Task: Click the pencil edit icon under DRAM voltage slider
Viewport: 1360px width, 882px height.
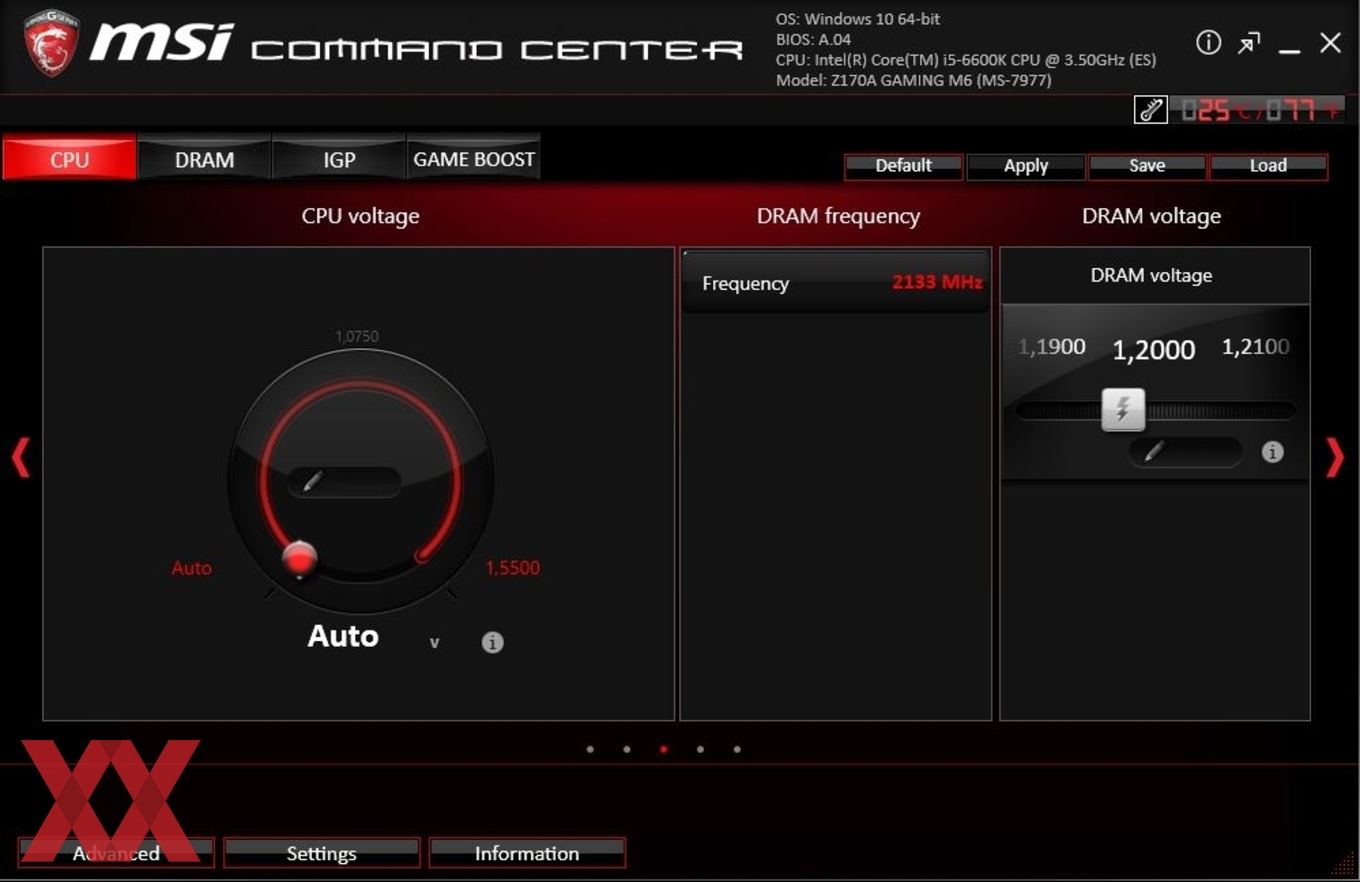Action: coord(1154,452)
